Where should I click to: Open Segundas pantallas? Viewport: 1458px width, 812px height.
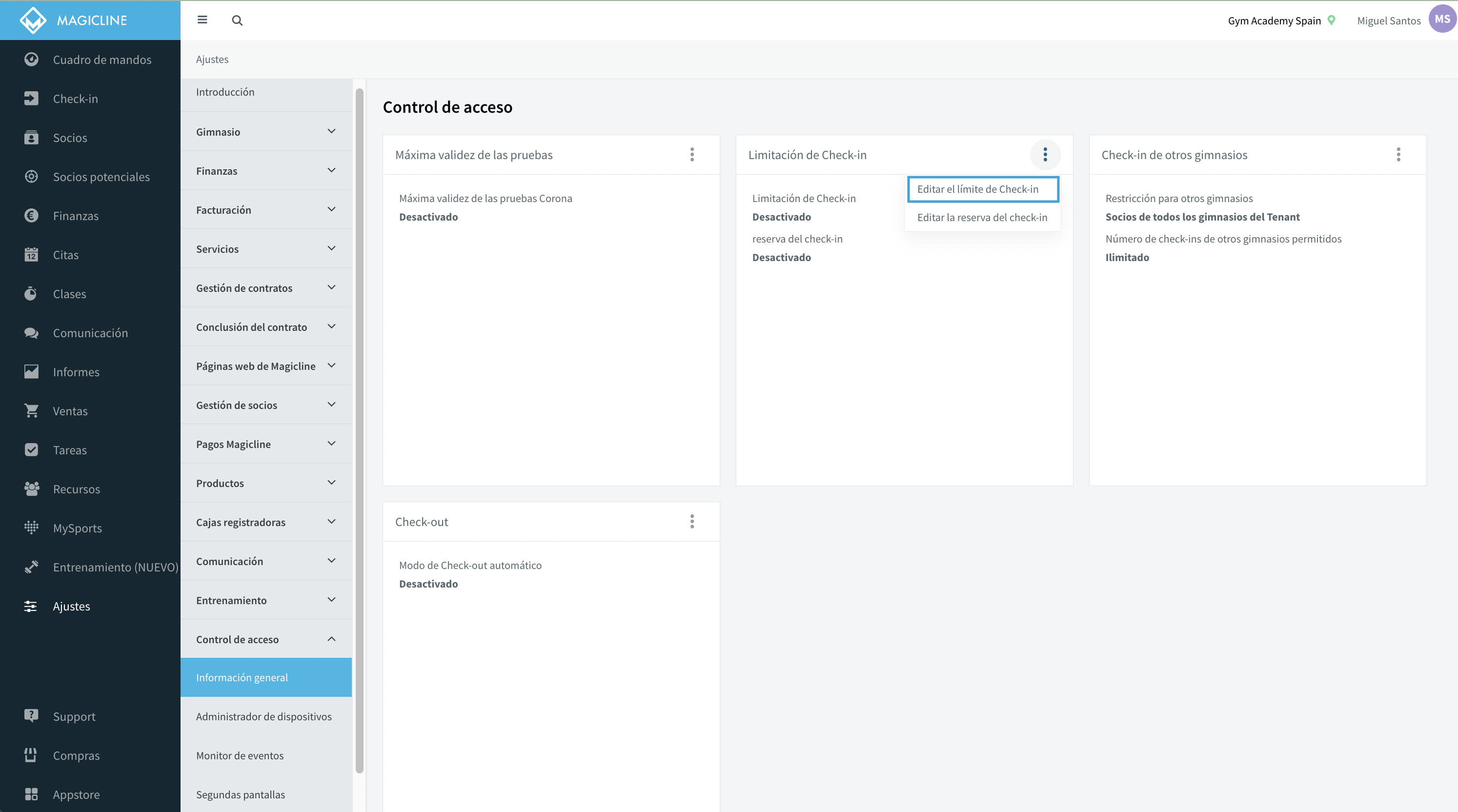(266, 794)
